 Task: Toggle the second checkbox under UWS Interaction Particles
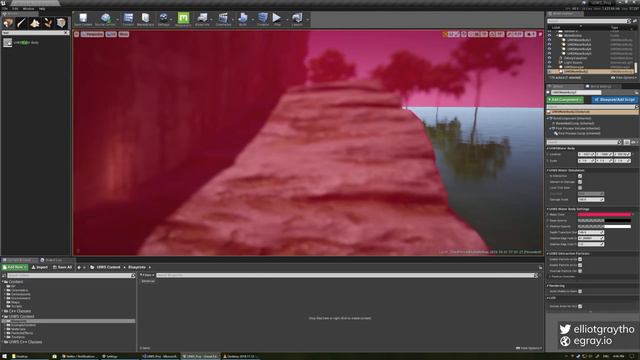[580, 265]
